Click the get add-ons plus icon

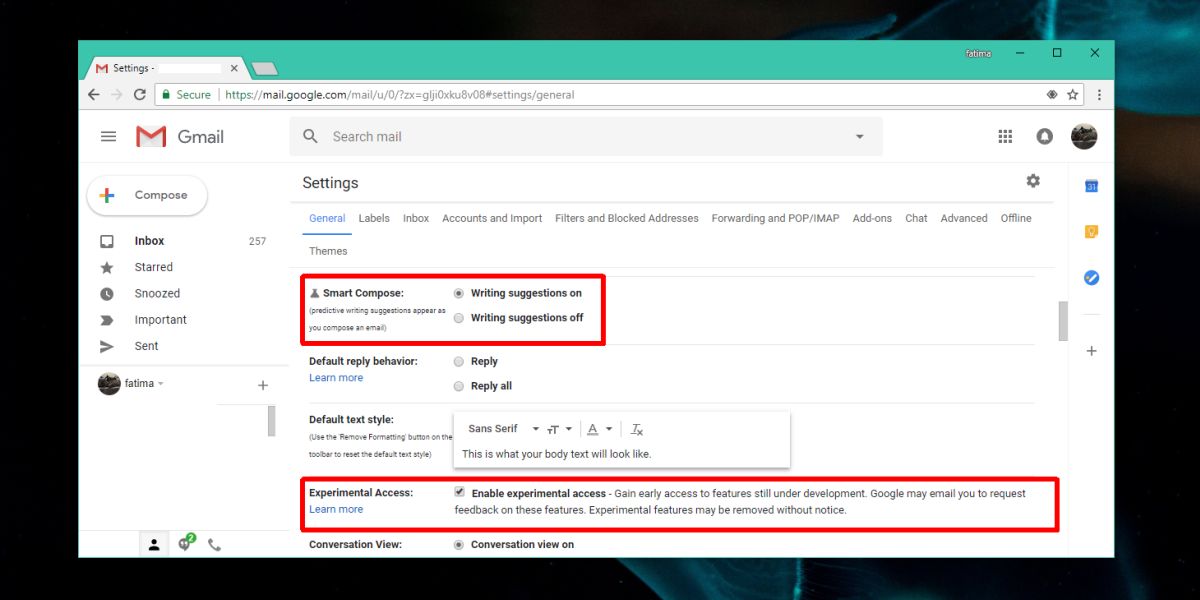(1091, 351)
